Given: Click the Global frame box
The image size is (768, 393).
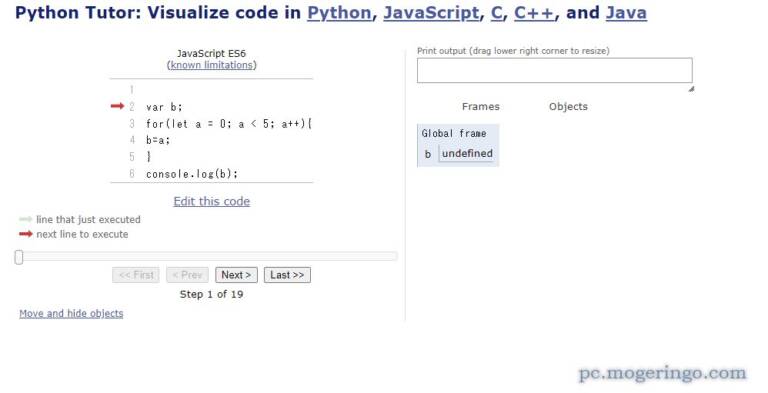Looking at the screenshot, I should click(458, 146).
